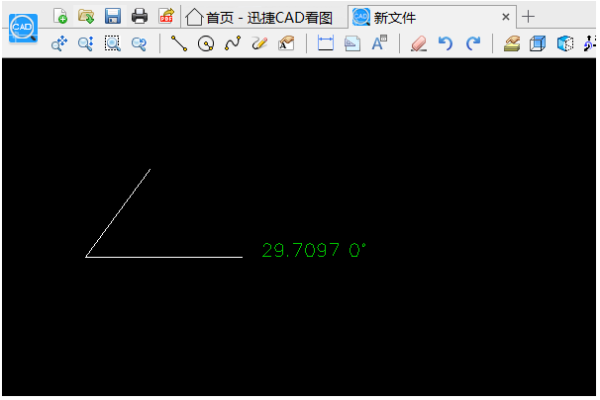The width and height of the screenshot is (600, 400).
Task: Click the zoom previous view icon
Action: 139,44
